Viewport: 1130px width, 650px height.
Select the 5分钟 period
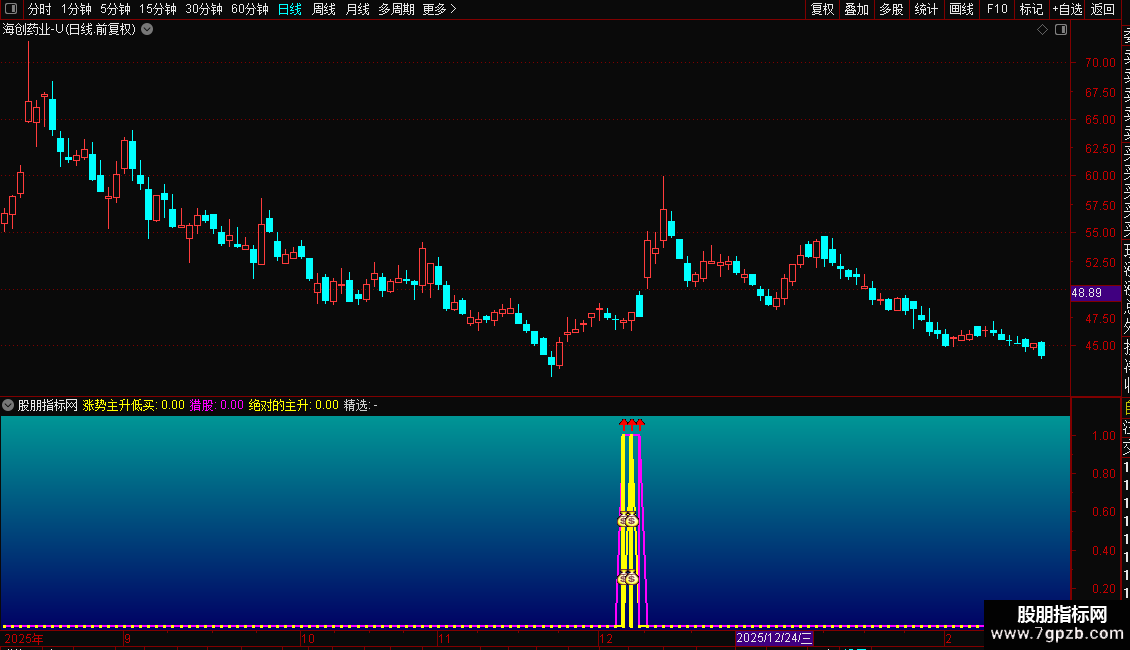[x=115, y=9]
